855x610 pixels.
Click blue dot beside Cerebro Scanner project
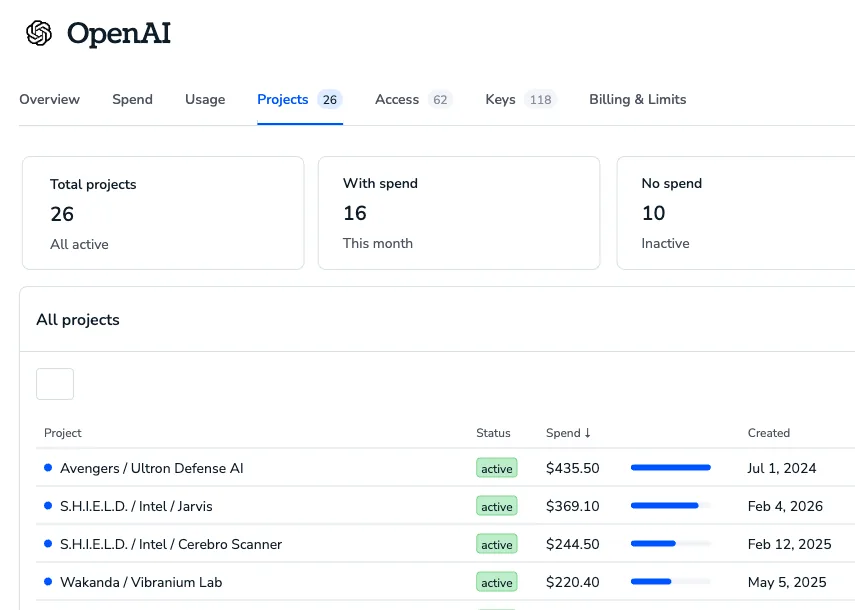coord(48,543)
